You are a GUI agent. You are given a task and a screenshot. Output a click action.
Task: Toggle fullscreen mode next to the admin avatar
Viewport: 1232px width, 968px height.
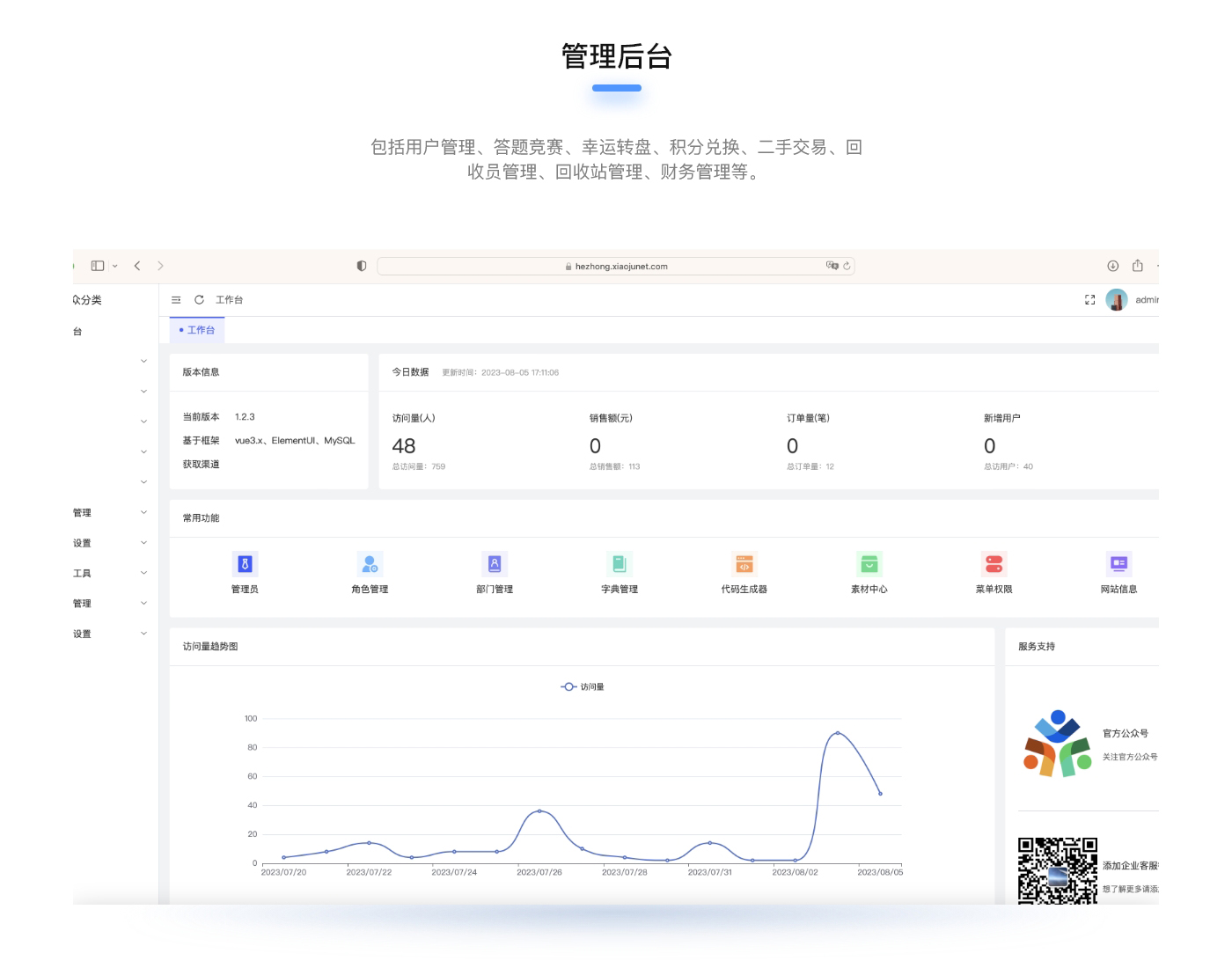click(1089, 300)
